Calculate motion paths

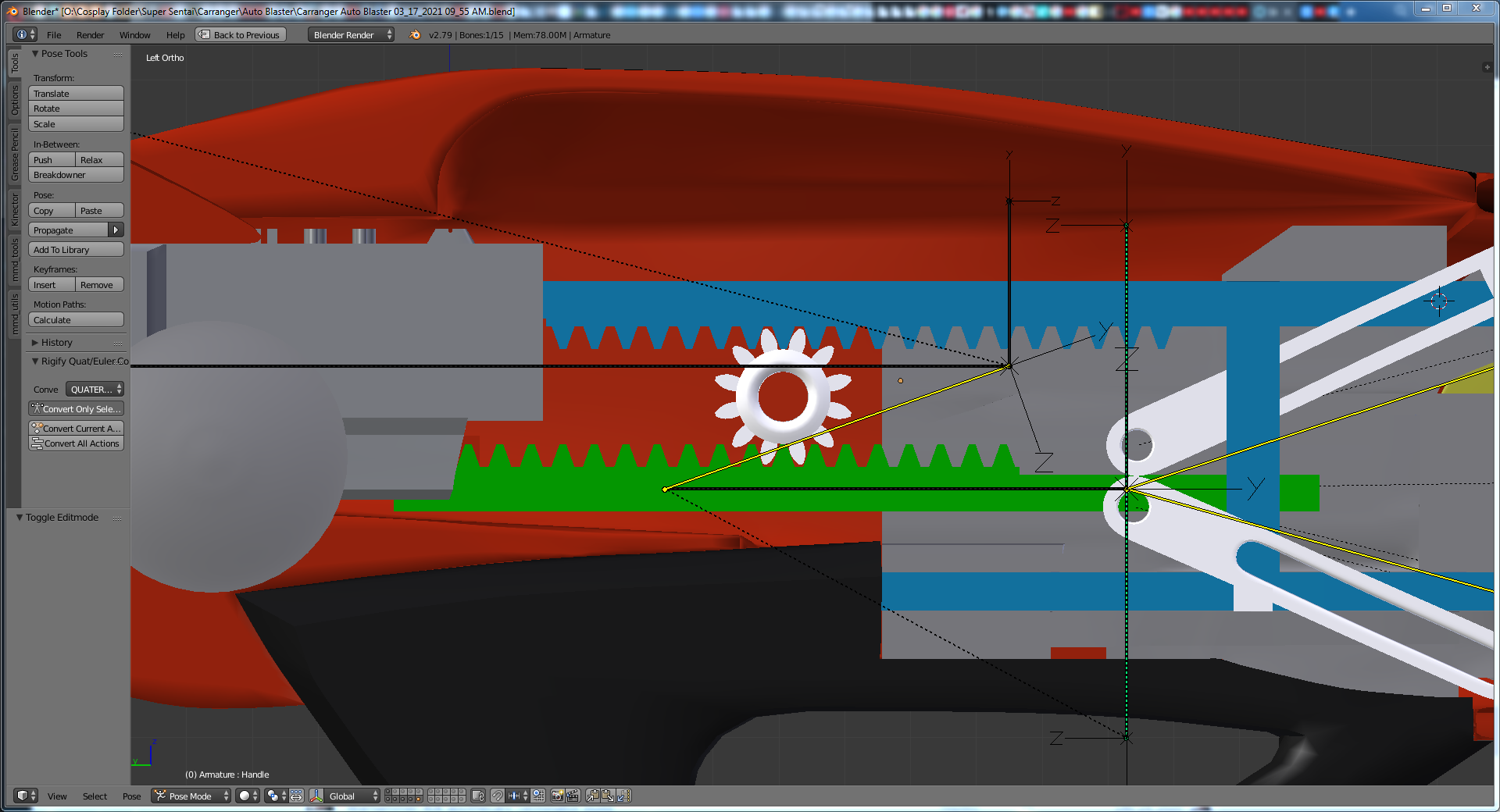76,319
